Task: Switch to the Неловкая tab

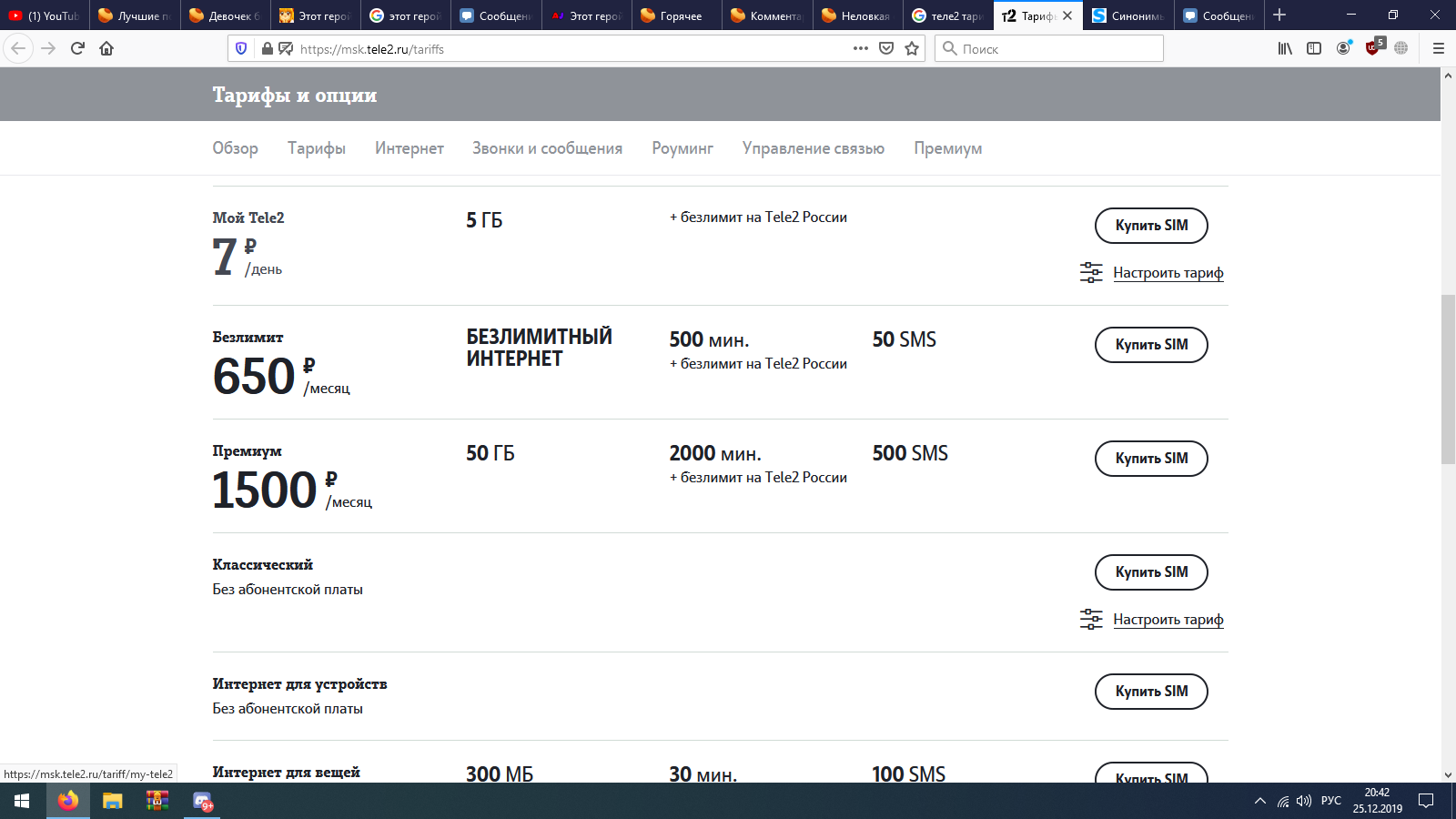Action: (x=857, y=15)
